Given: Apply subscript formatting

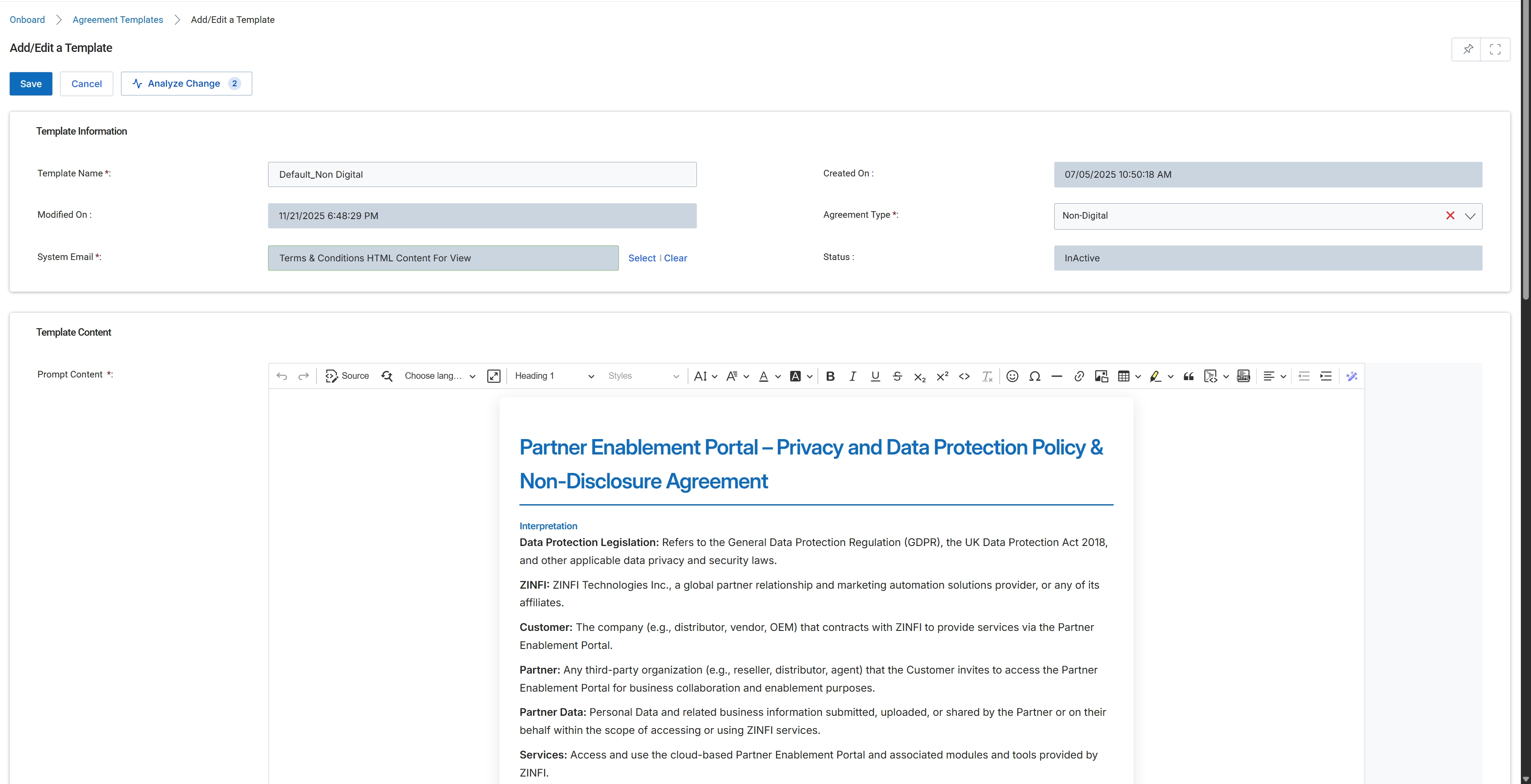Looking at the screenshot, I should click(x=920, y=377).
